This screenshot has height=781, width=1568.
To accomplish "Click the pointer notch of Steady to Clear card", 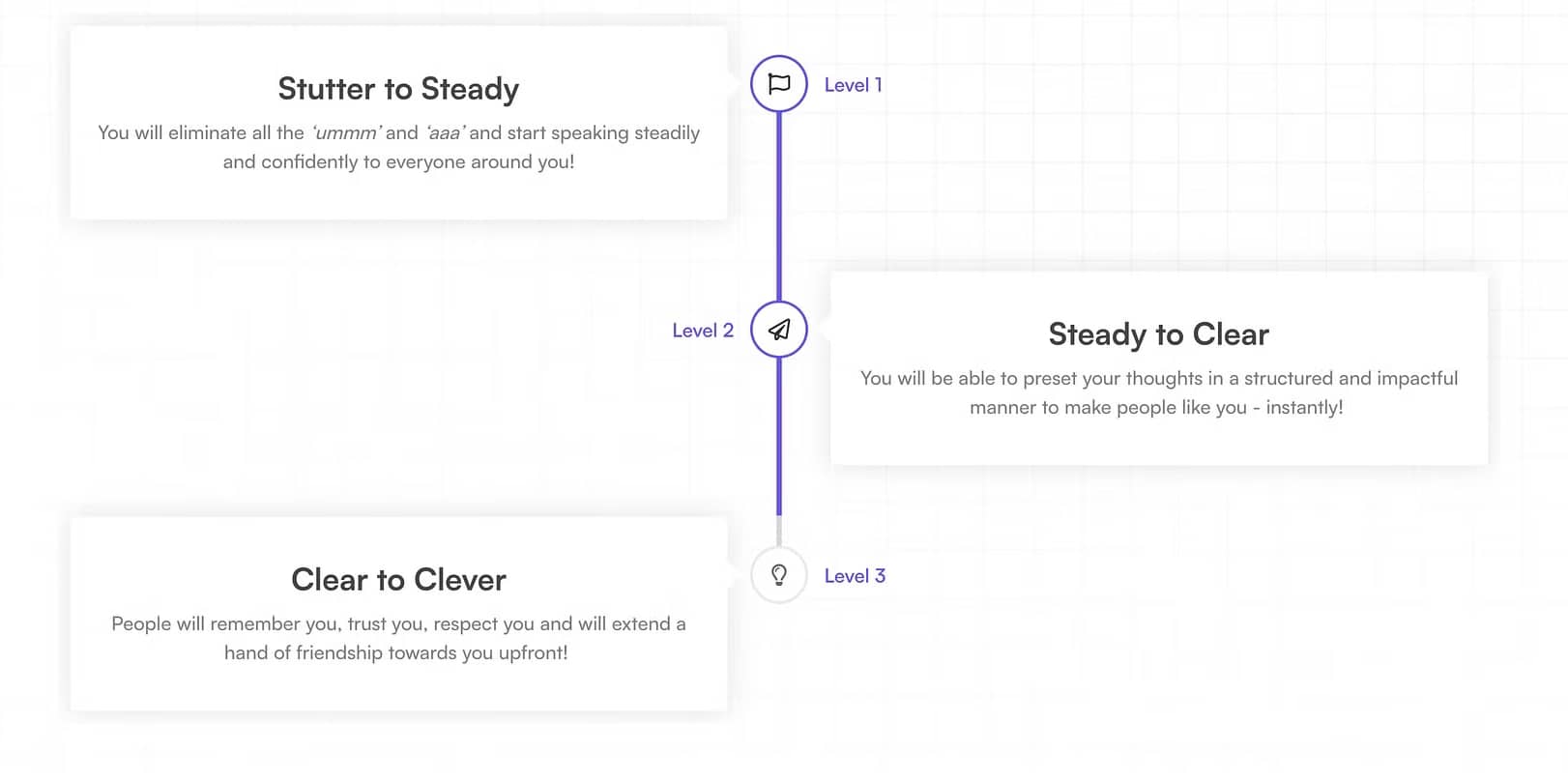I will 826,330.
